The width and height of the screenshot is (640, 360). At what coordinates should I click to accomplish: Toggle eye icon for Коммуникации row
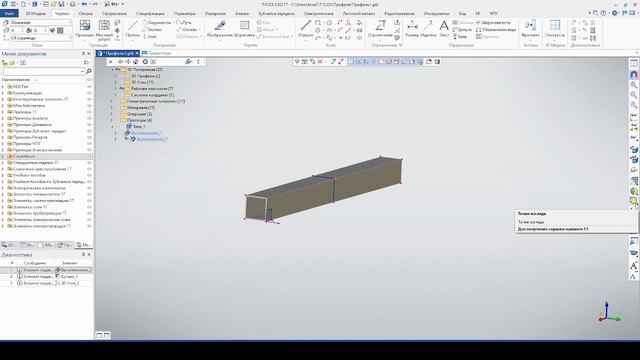pyautogui.click(x=89, y=93)
